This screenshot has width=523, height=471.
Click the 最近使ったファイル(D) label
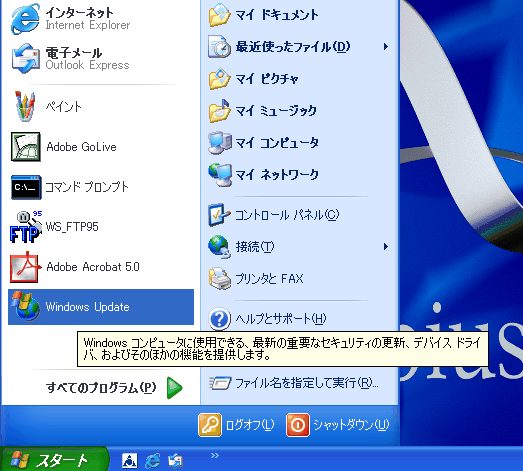pos(293,47)
